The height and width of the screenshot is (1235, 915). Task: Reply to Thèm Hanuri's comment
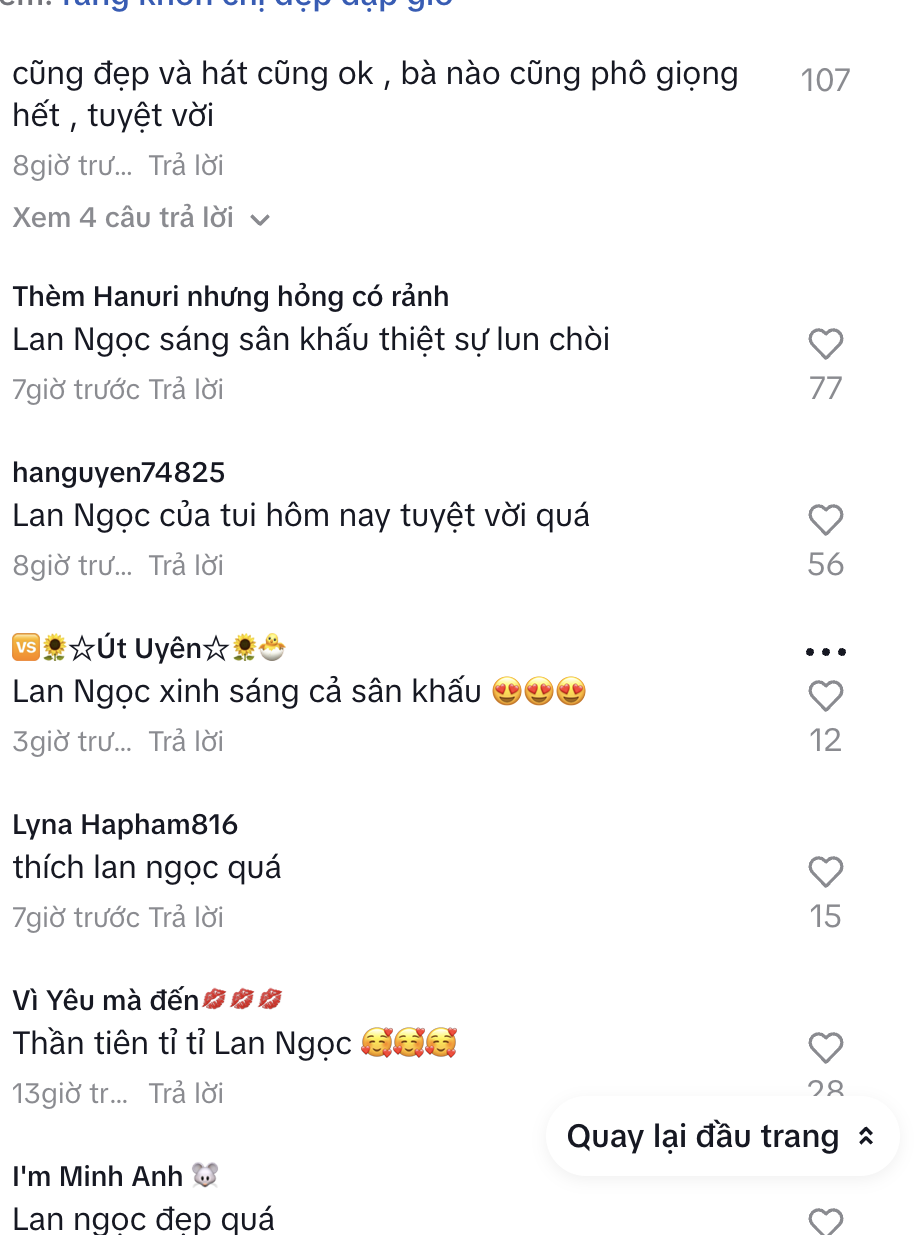186,390
